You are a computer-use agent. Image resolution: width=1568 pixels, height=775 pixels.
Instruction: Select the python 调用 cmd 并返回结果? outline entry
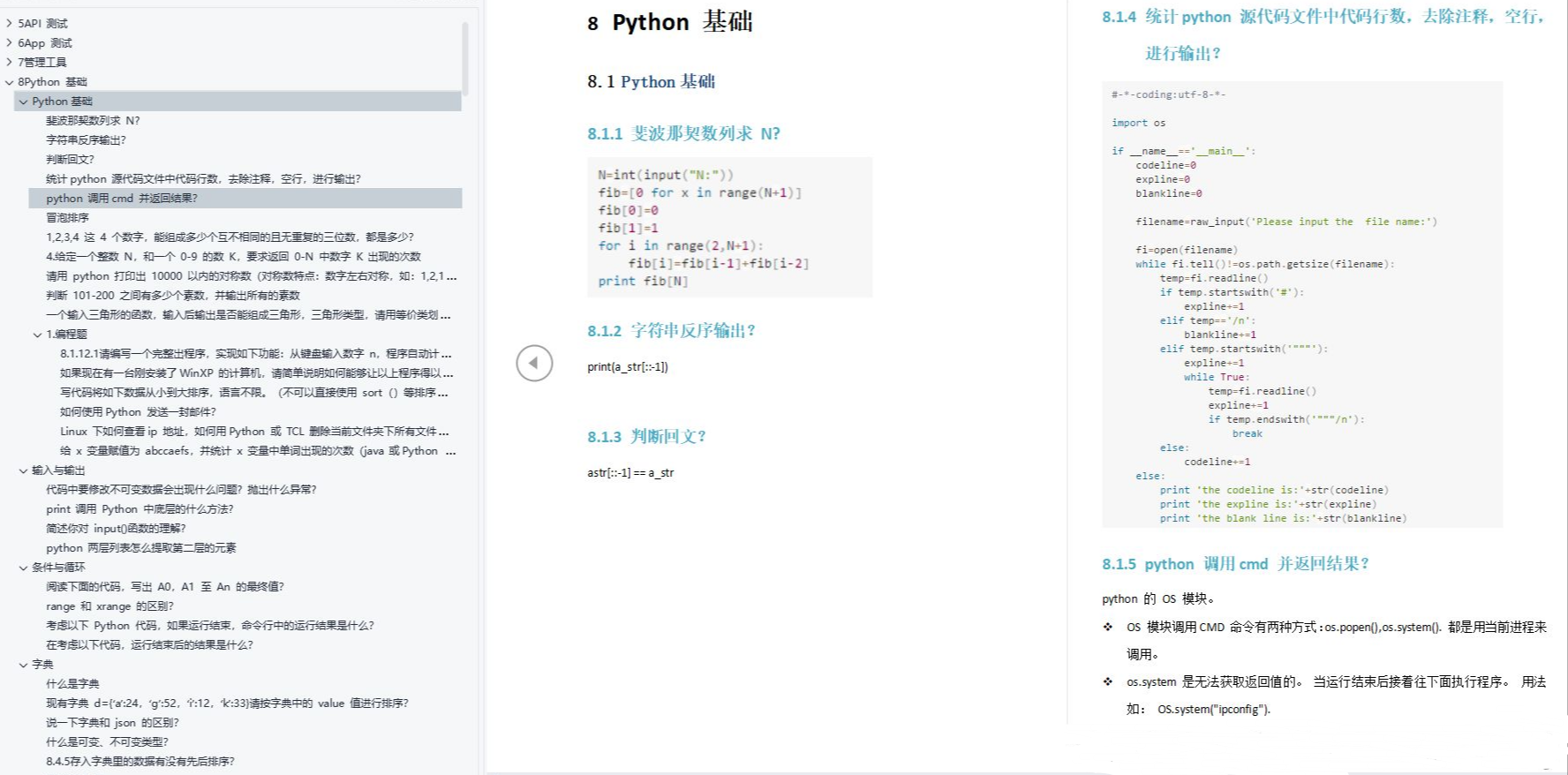[x=245, y=199]
